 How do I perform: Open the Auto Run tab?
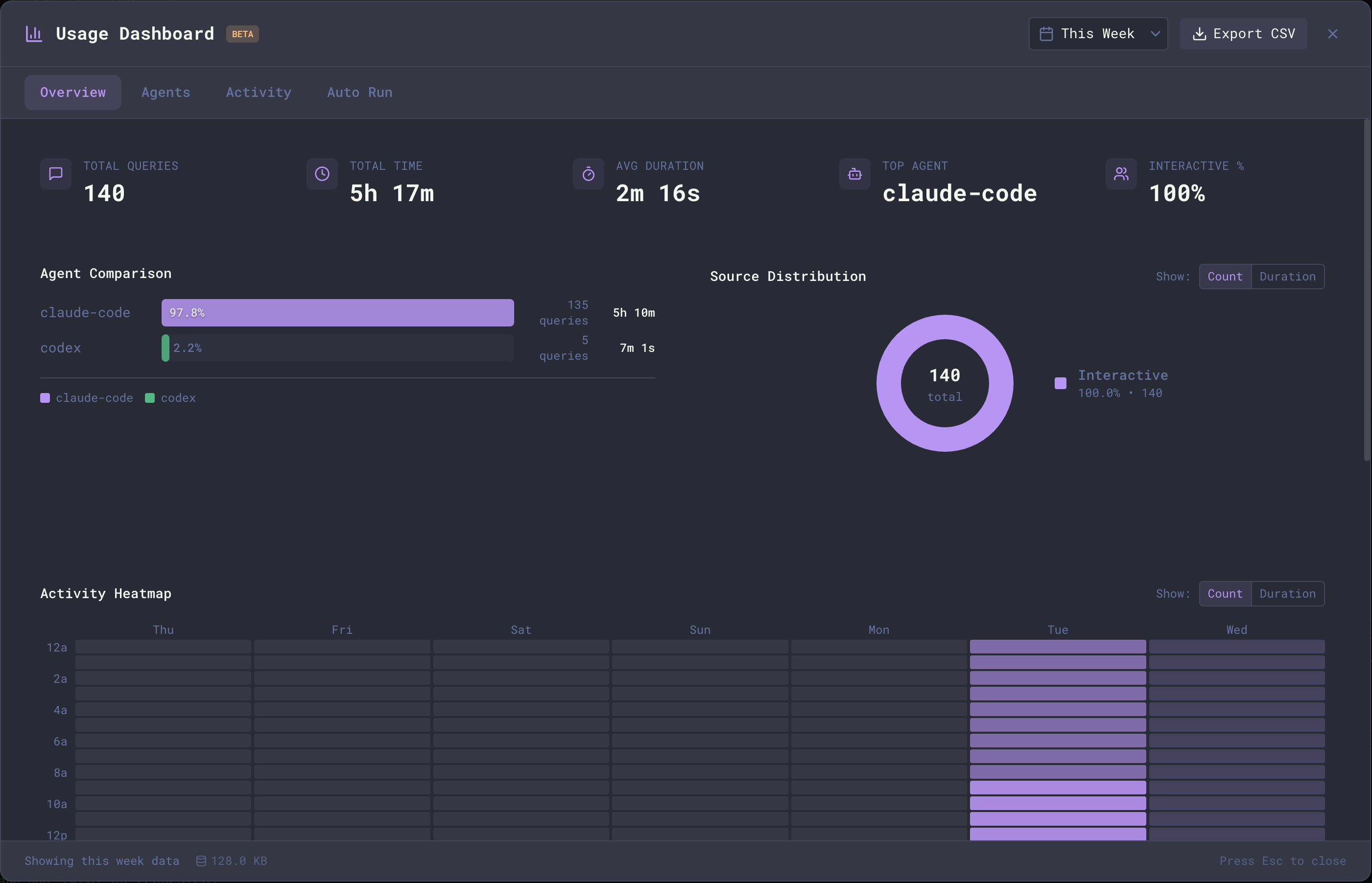(359, 93)
